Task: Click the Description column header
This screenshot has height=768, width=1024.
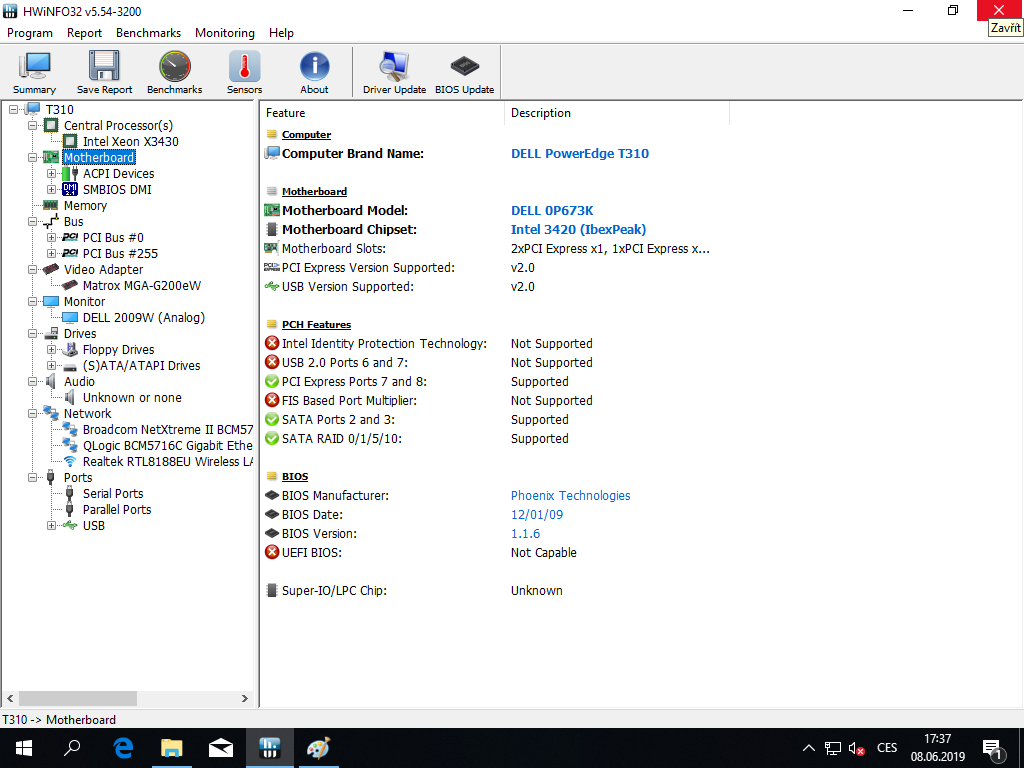Action: (x=541, y=113)
